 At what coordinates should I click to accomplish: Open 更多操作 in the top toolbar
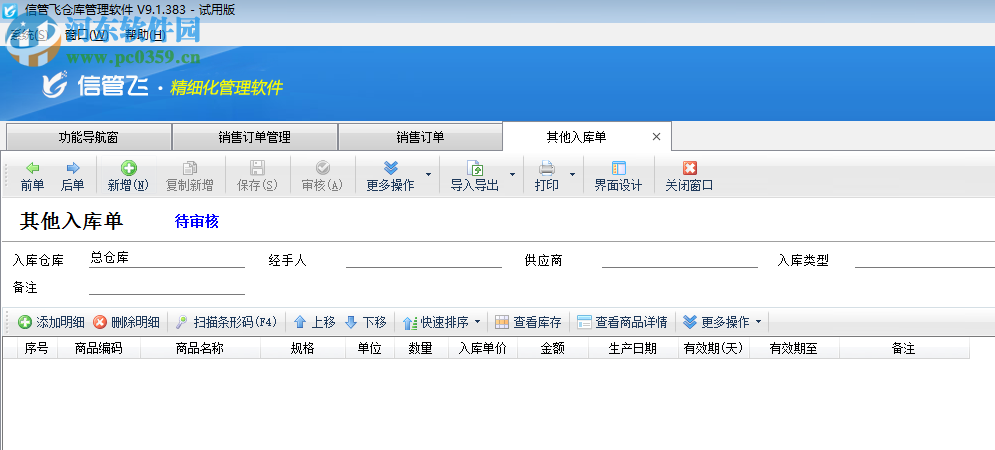pos(391,175)
